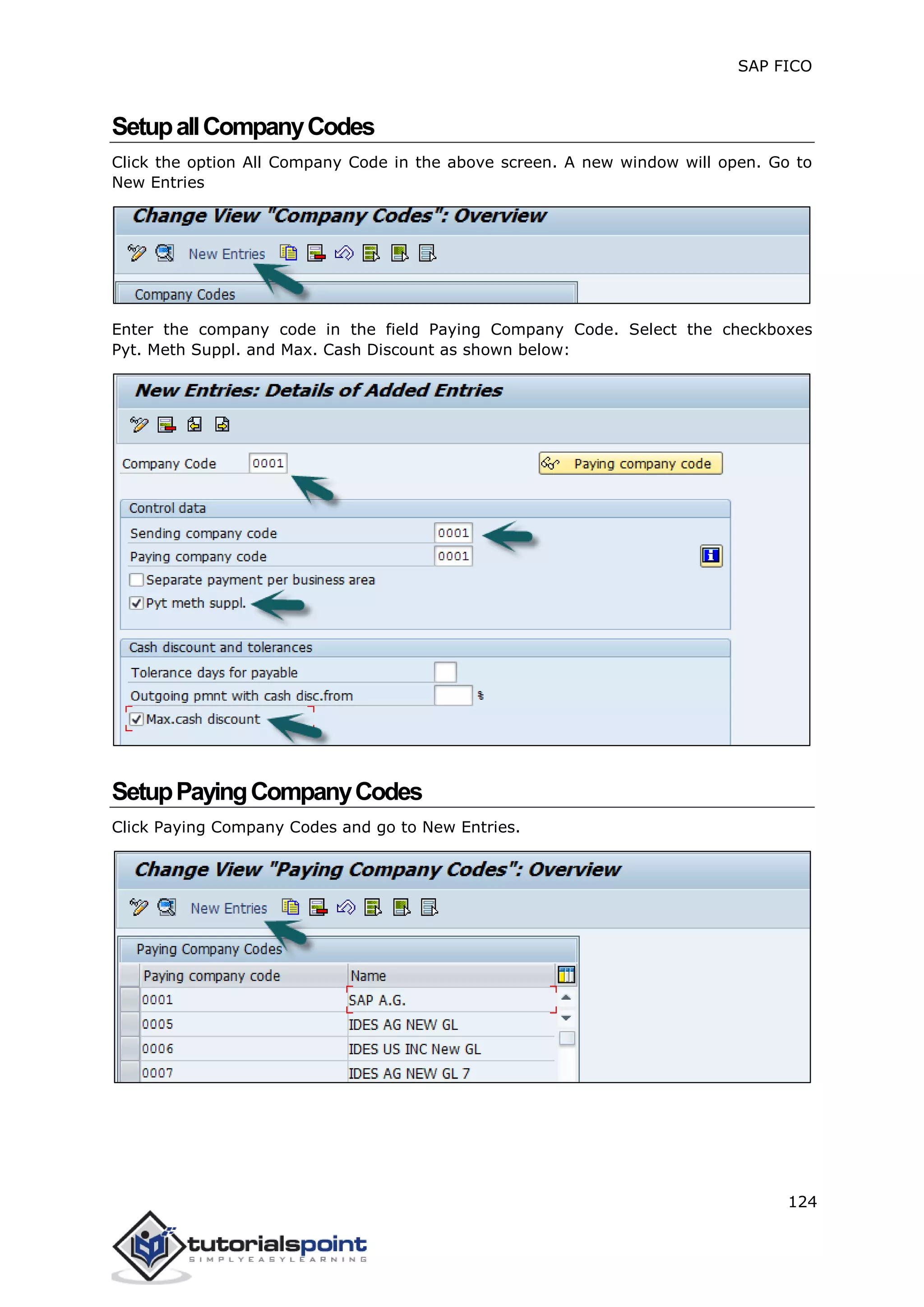924x1307 pixels.
Task: Click Previous Entry icon in New Entries toolbar
Action: [194, 425]
